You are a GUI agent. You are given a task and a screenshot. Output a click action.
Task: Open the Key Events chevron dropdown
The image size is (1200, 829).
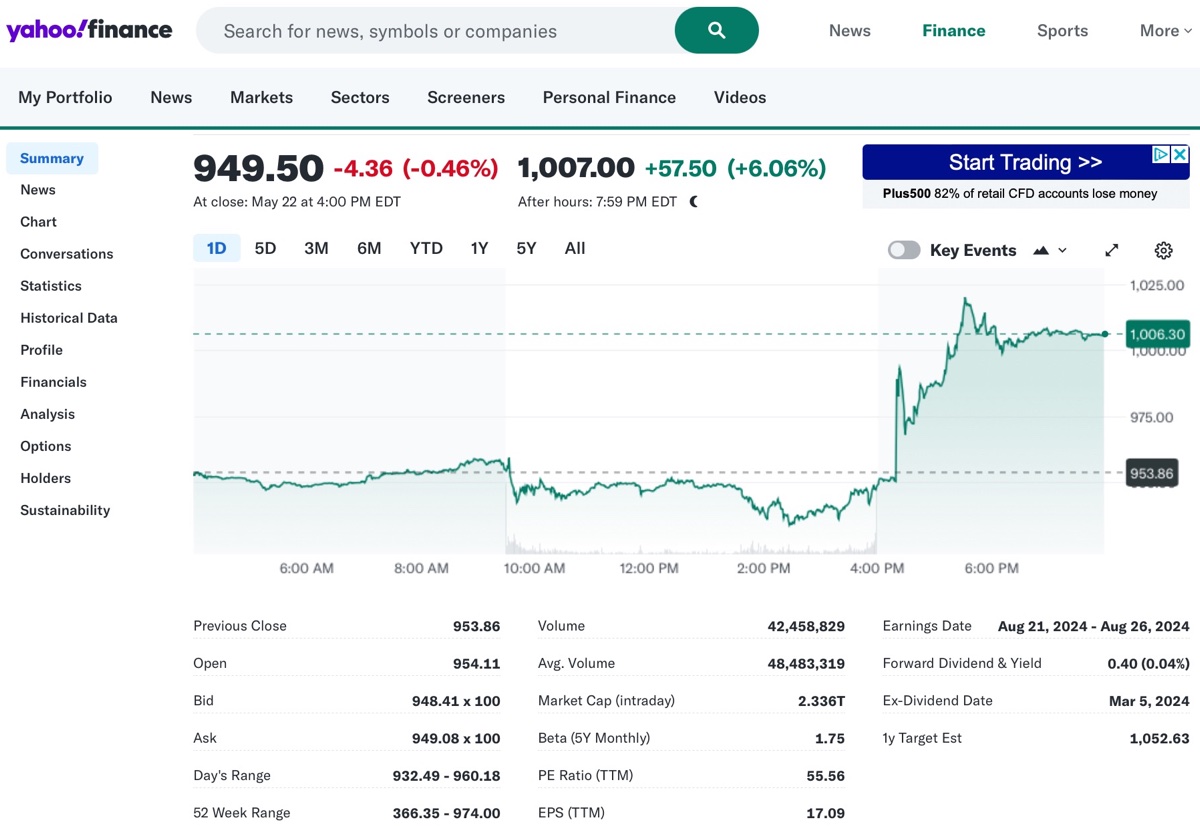click(1062, 250)
